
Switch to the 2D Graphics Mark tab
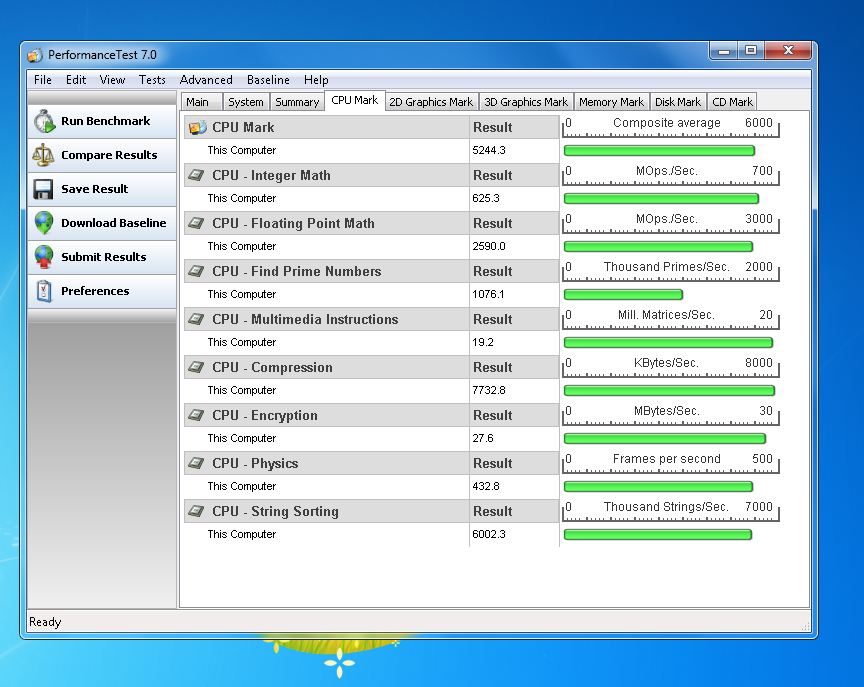pos(431,102)
